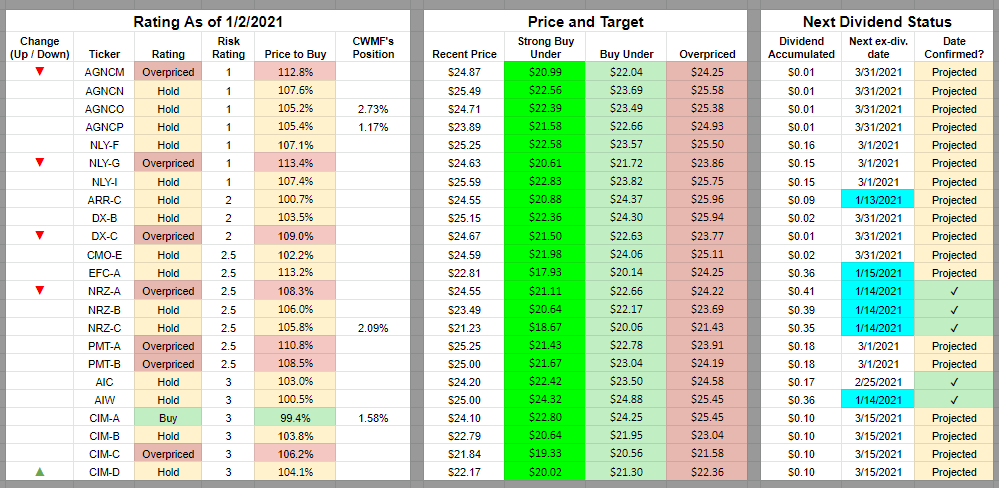Click the Date Confirmed checkmark for the 2/25/2021 row
Screen dimensions: 999x488
point(953,381)
